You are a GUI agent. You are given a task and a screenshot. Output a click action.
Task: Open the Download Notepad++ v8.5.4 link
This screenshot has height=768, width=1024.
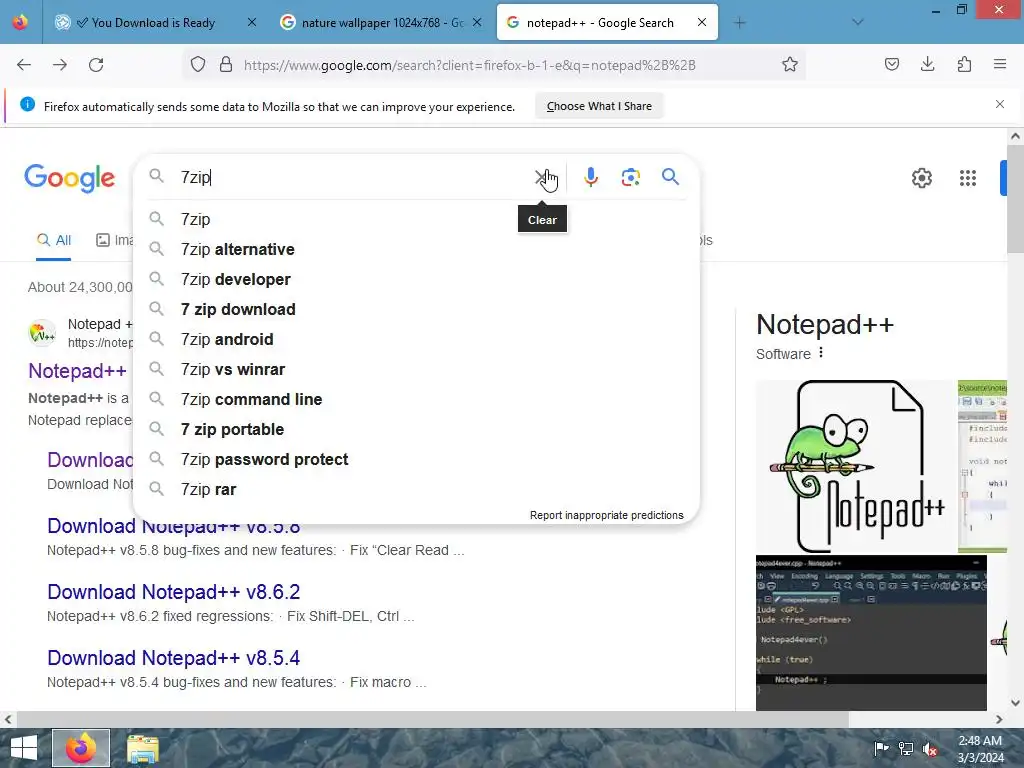pyautogui.click(x=173, y=658)
